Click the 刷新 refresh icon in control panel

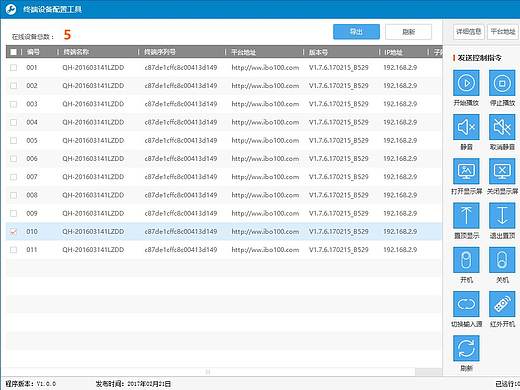[466, 348]
